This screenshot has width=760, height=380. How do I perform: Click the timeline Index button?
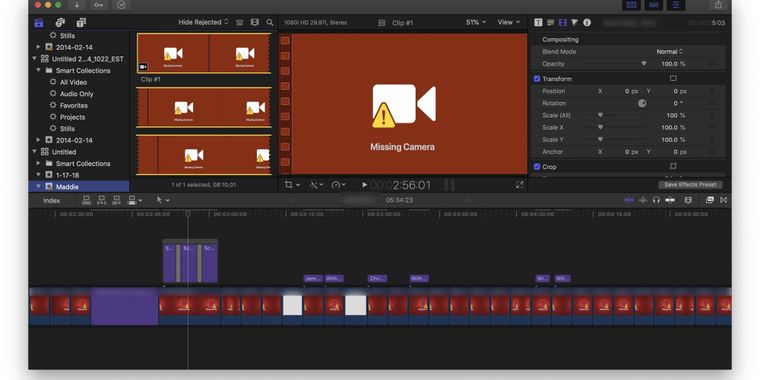51,200
